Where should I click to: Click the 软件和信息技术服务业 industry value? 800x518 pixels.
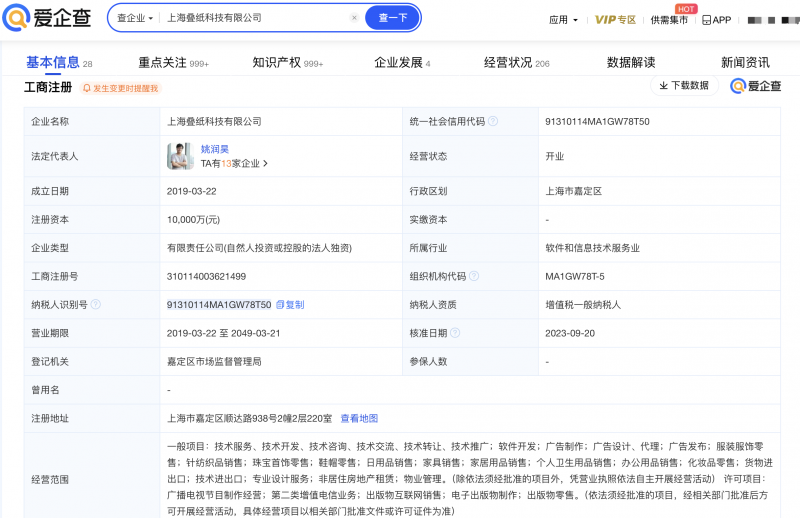592,248
